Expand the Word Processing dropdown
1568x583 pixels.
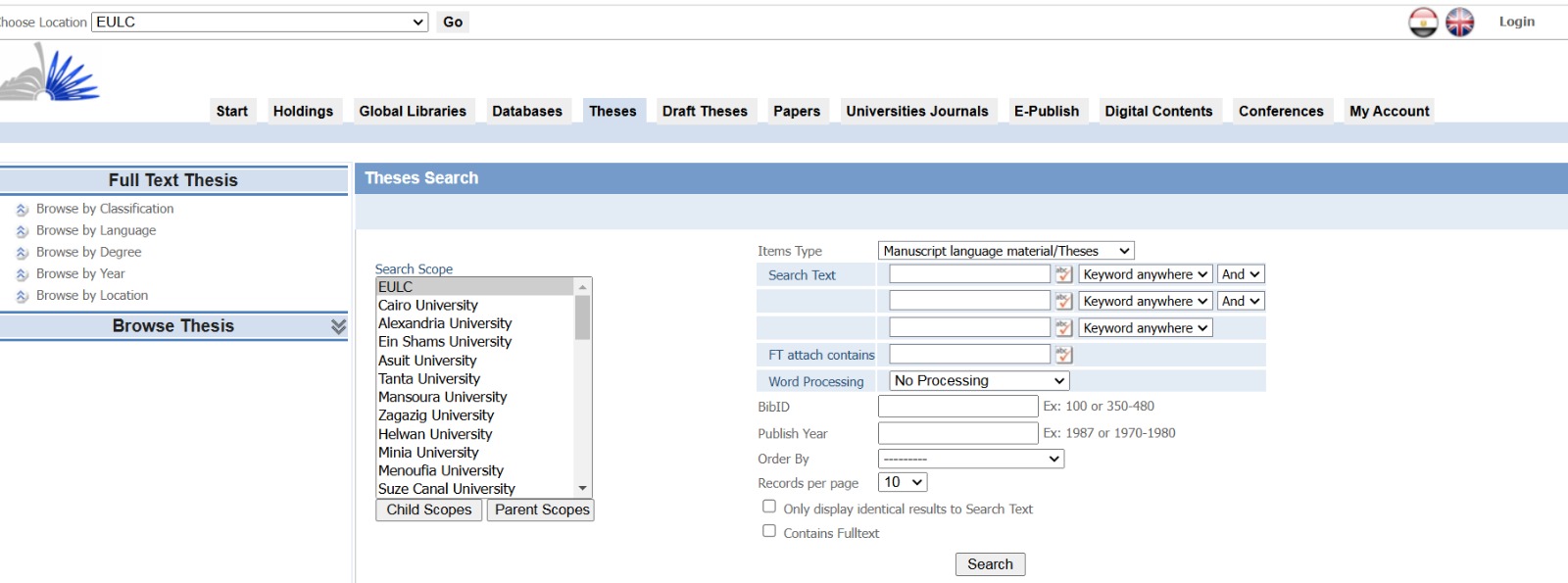(x=978, y=380)
